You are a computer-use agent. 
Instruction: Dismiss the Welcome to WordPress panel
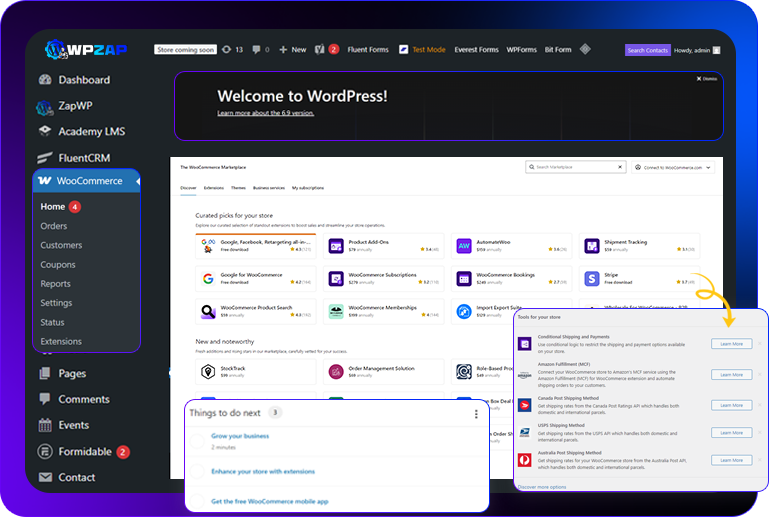(x=707, y=78)
